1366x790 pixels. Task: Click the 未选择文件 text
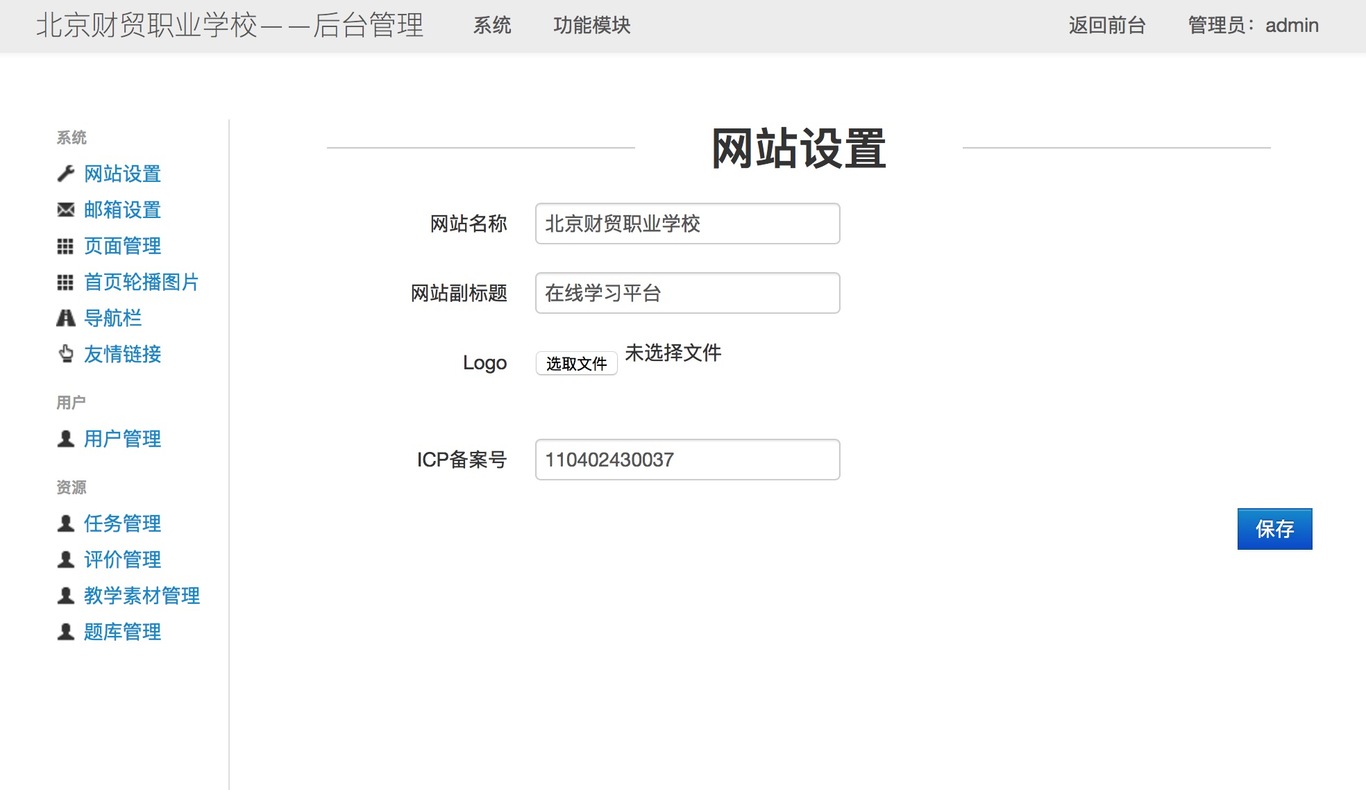click(x=673, y=353)
